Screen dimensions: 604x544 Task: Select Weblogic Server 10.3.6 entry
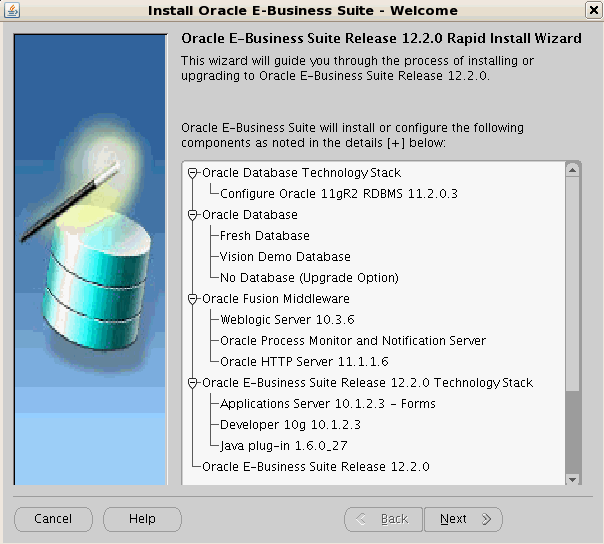tap(287, 320)
